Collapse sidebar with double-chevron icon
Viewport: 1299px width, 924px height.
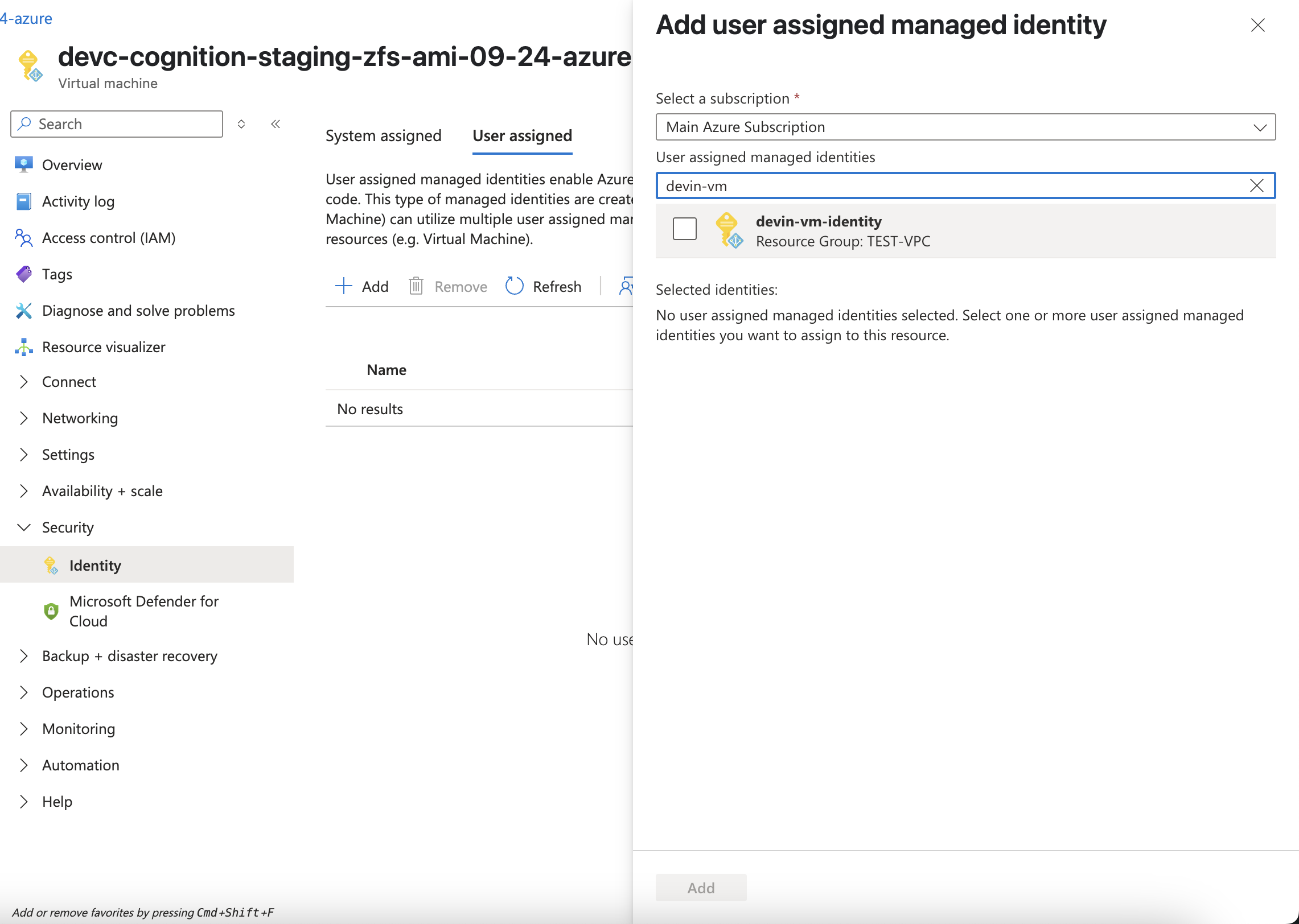pyautogui.click(x=276, y=124)
